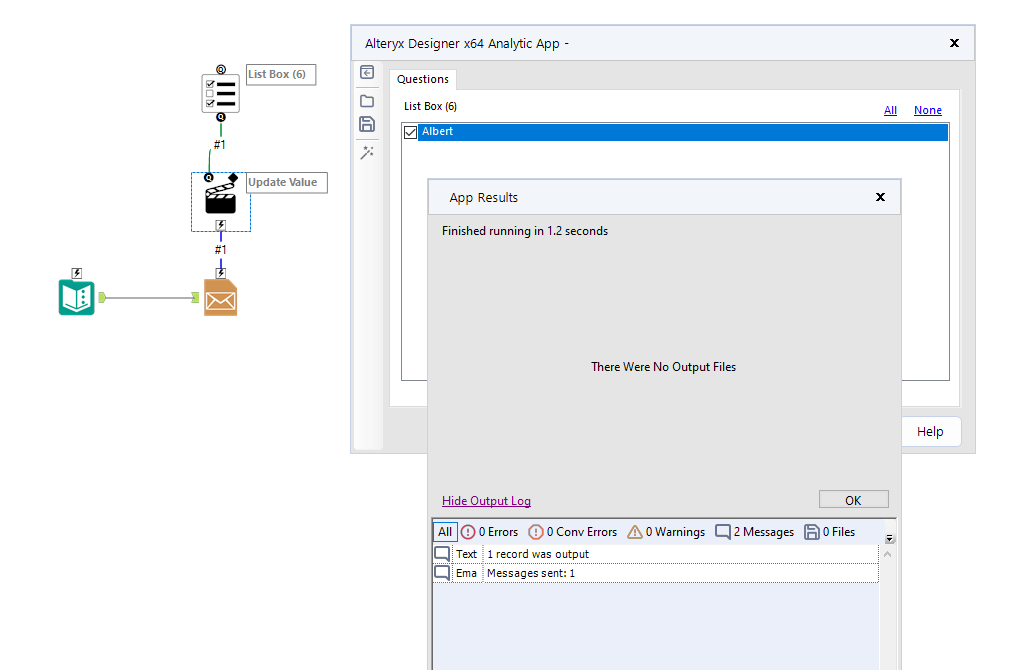Open a saved analytic app via the folder icon

click(x=367, y=101)
